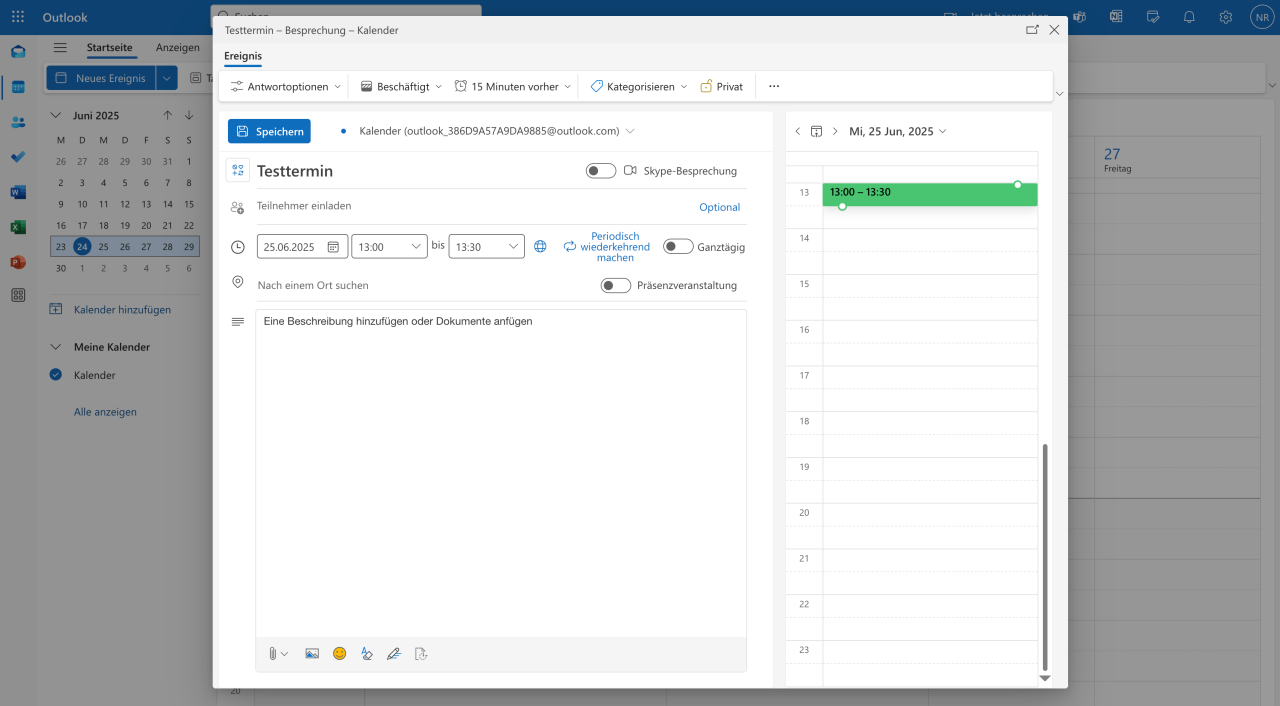The image size is (1280, 706).
Task: Click the event type icon beside Testtermin
Action: [238, 170]
